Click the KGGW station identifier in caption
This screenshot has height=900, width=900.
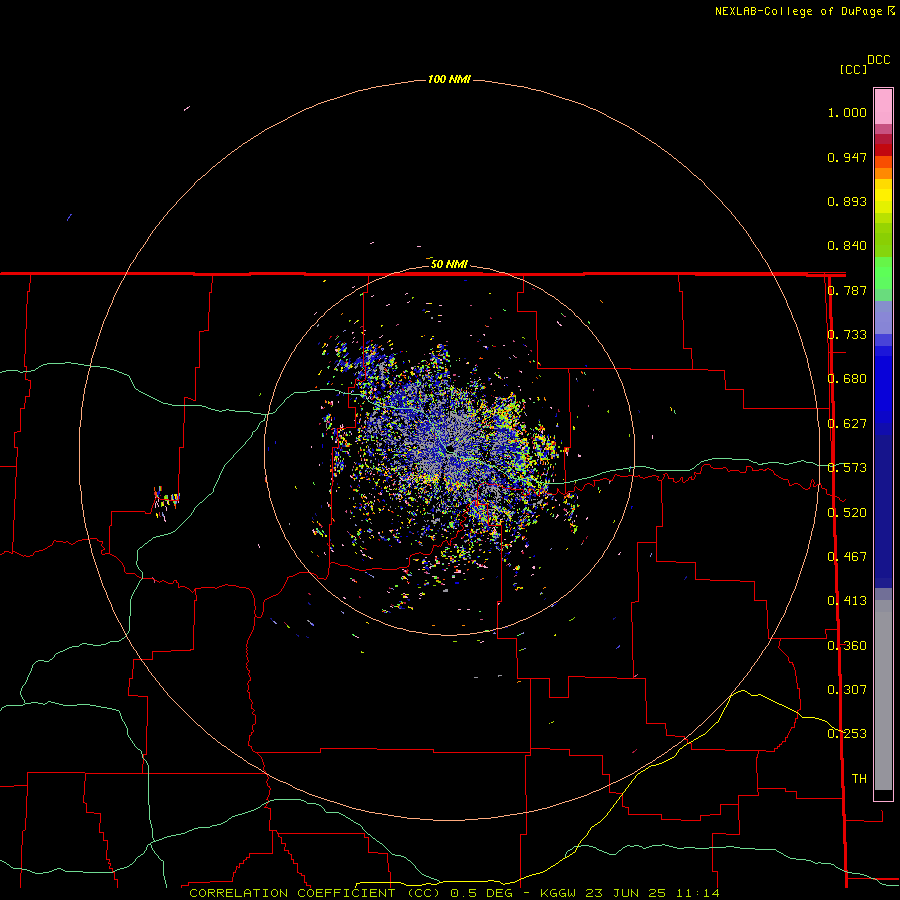560,893
